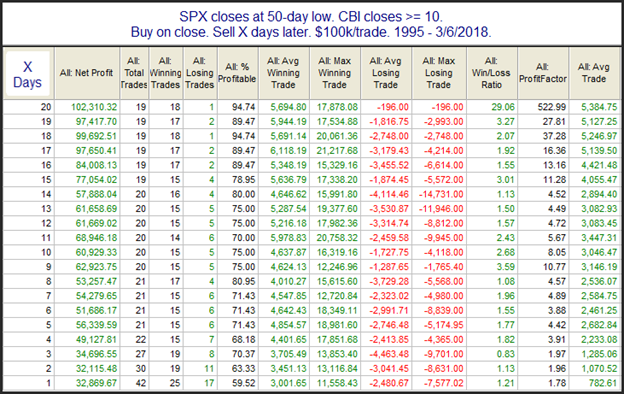Select the All: Max Losing Trade header
The image size is (624, 394).
pyautogui.click(x=439, y=73)
